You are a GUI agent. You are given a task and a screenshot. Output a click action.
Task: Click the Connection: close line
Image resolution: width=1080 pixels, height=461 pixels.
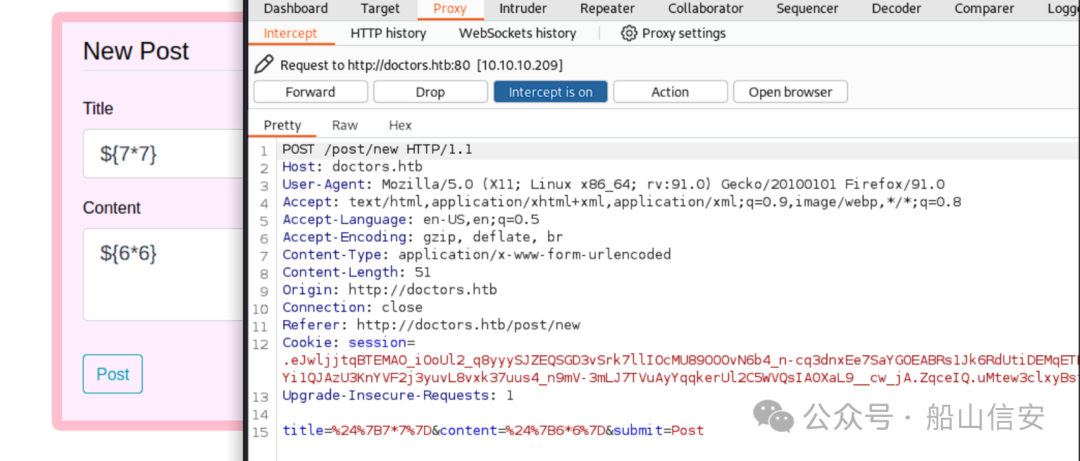(353, 308)
